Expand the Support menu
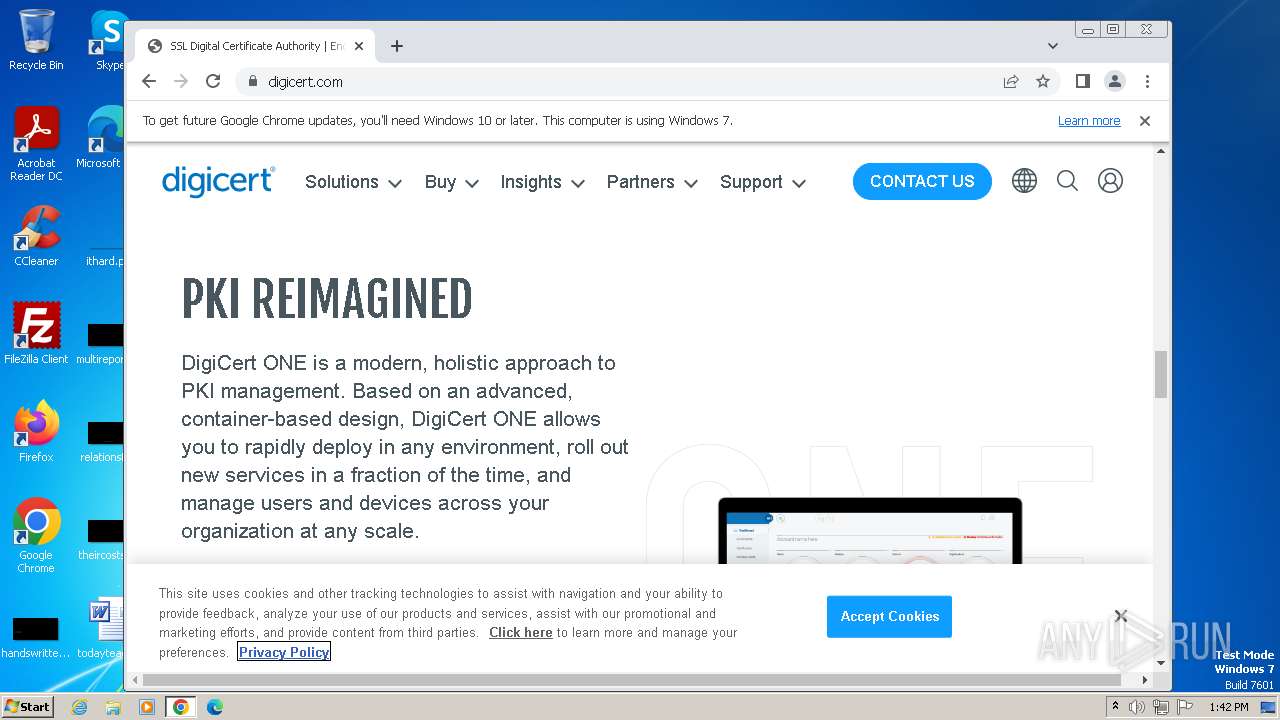This screenshot has height=720, width=1280. tap(763, 182)
